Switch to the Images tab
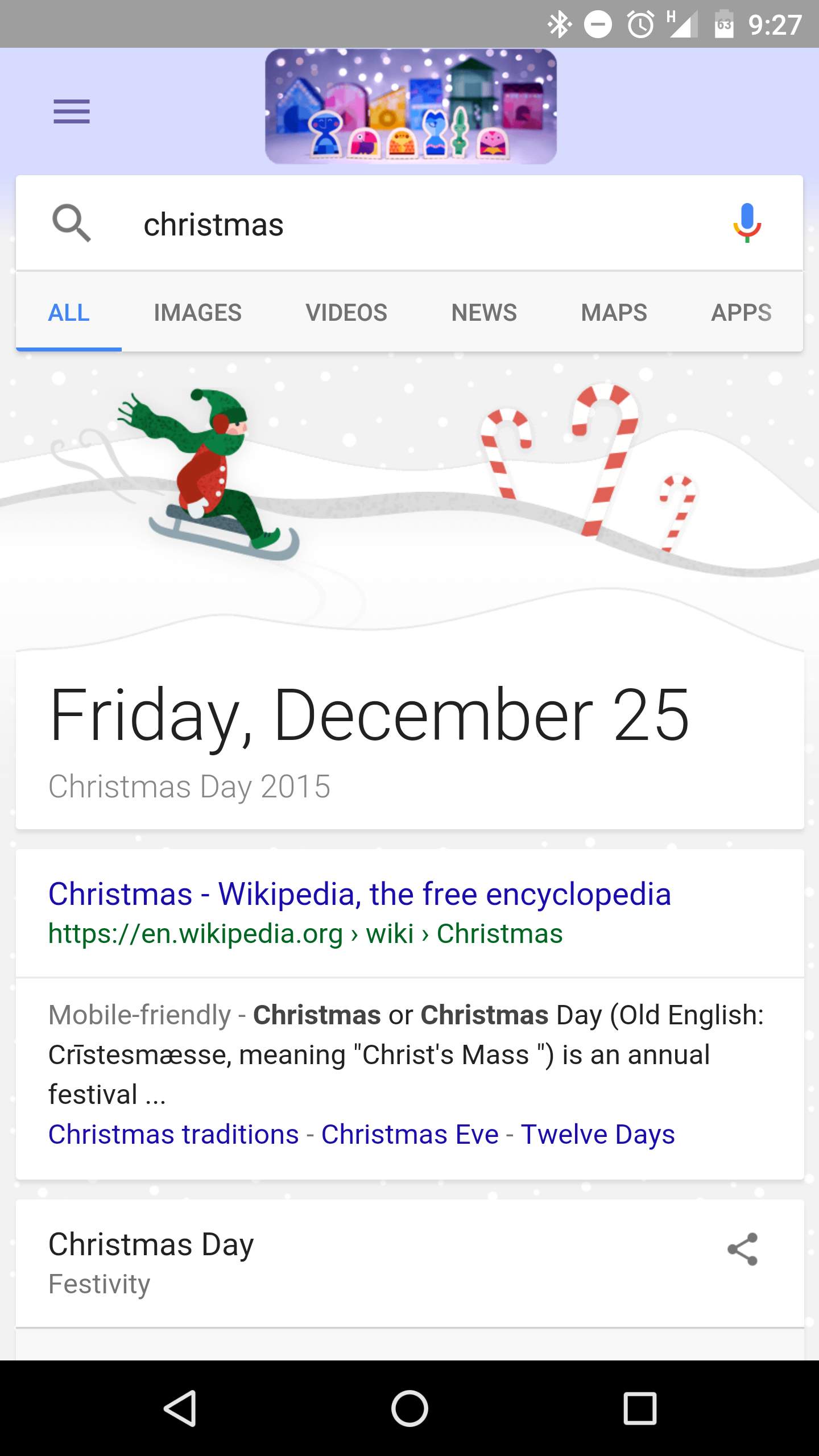This screenshot has width=819, height=1456. click(x=197, y=312)
